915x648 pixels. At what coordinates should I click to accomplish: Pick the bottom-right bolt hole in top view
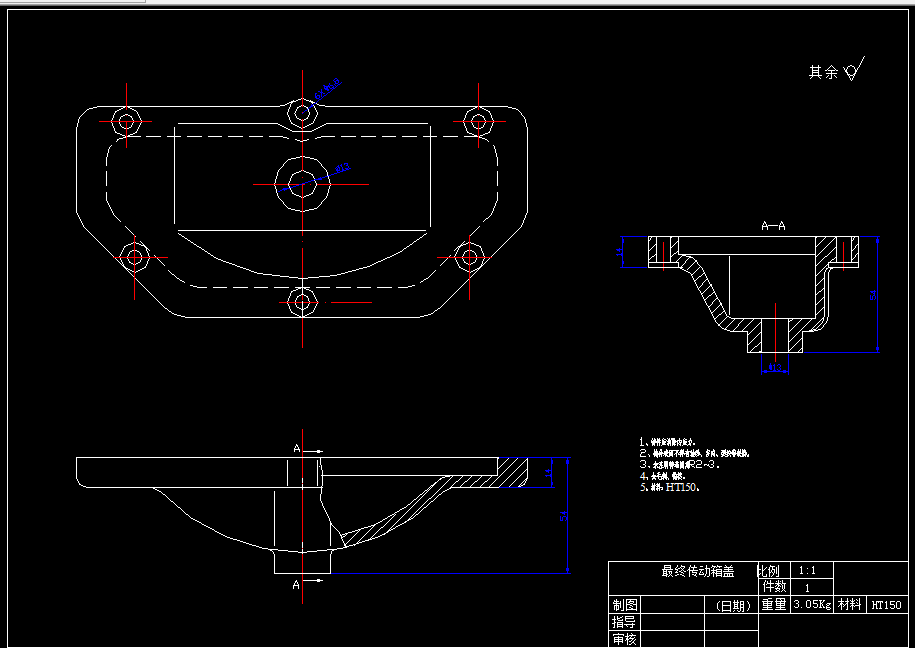[469, 257]
